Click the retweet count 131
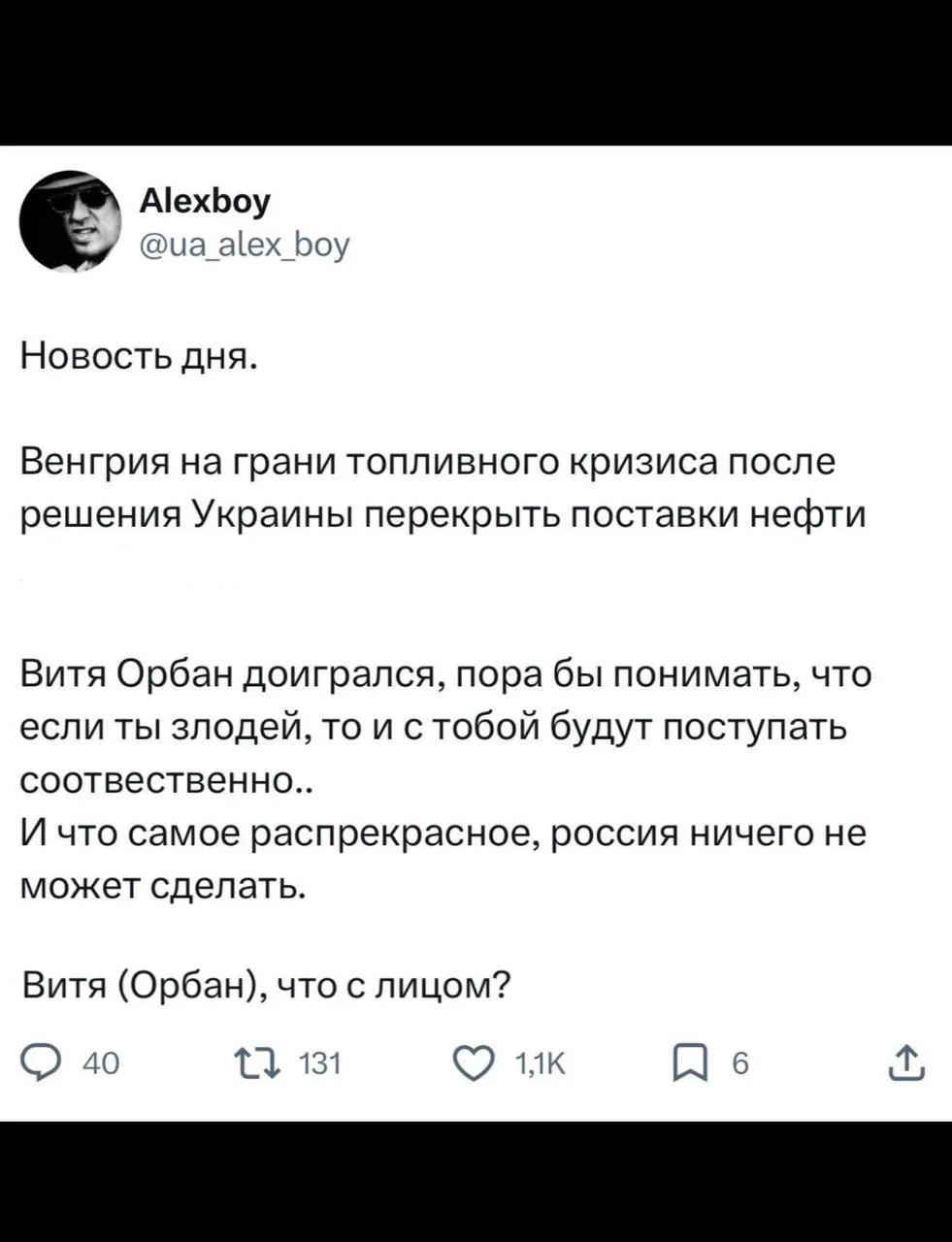The image size is (952, 1242). point(320,1064)
